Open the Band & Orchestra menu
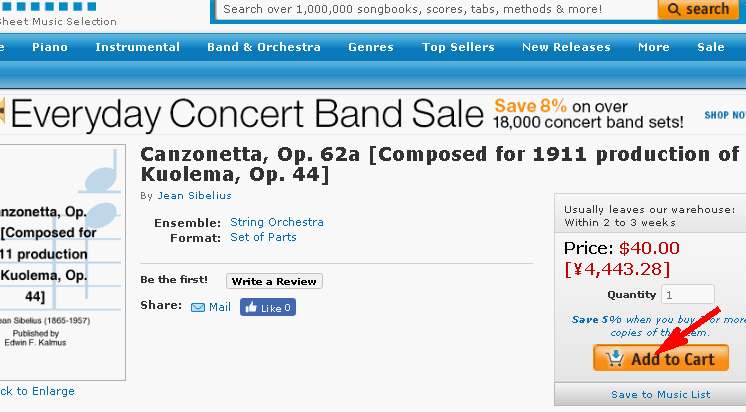Image resolution: width=746 pixels, height=412 pixels. (x=264, y=47)
